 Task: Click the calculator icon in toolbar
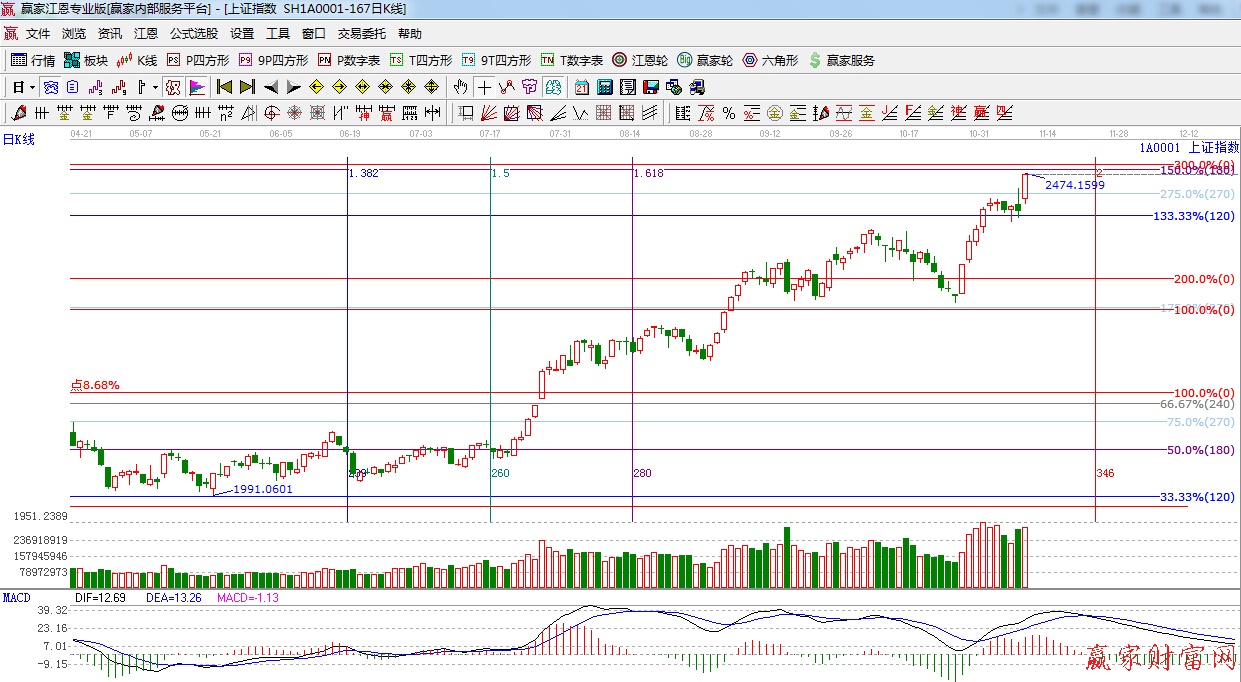pyautogui.click(x=605, y=87)
